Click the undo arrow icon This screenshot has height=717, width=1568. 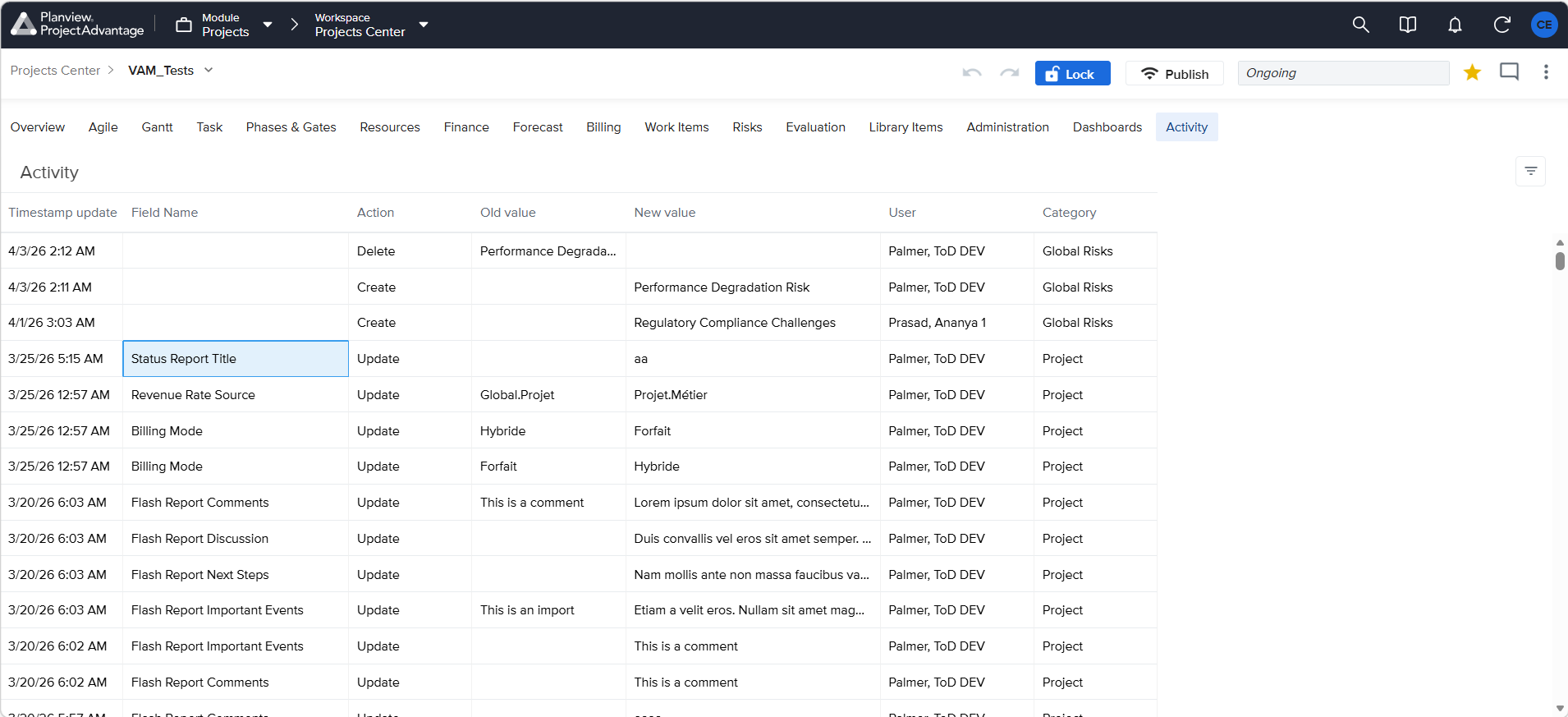pyautogui.click(x=972, y=73)
